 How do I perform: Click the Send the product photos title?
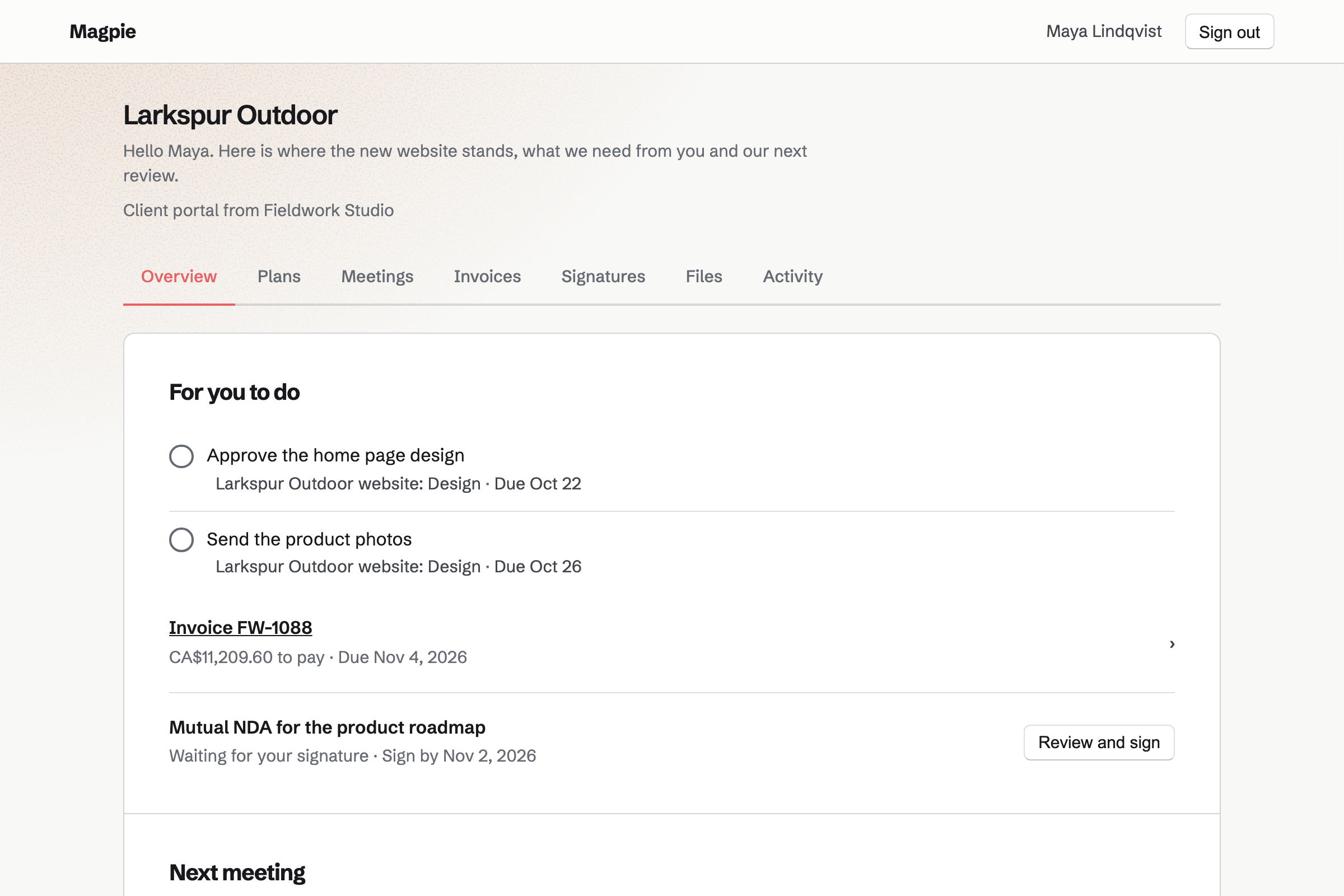tap(309, 539)
